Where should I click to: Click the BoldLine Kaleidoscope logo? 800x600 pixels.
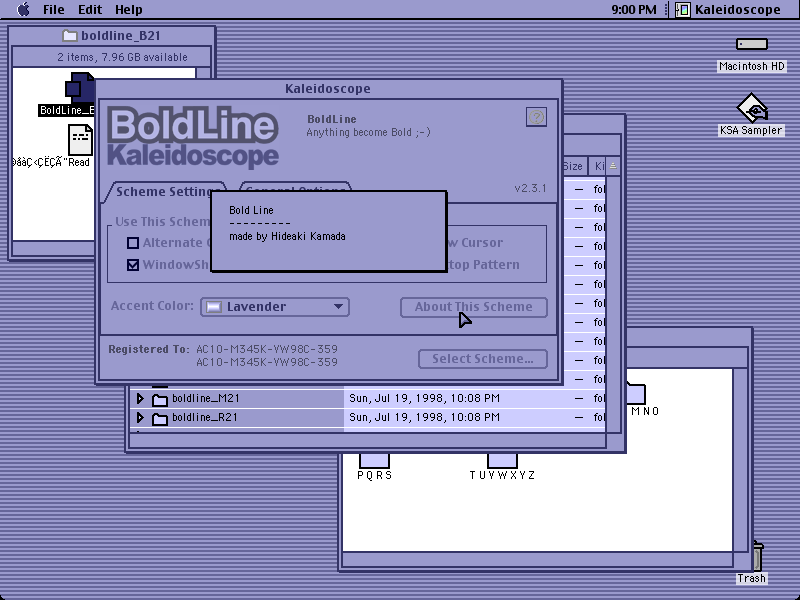pos(193,137)
